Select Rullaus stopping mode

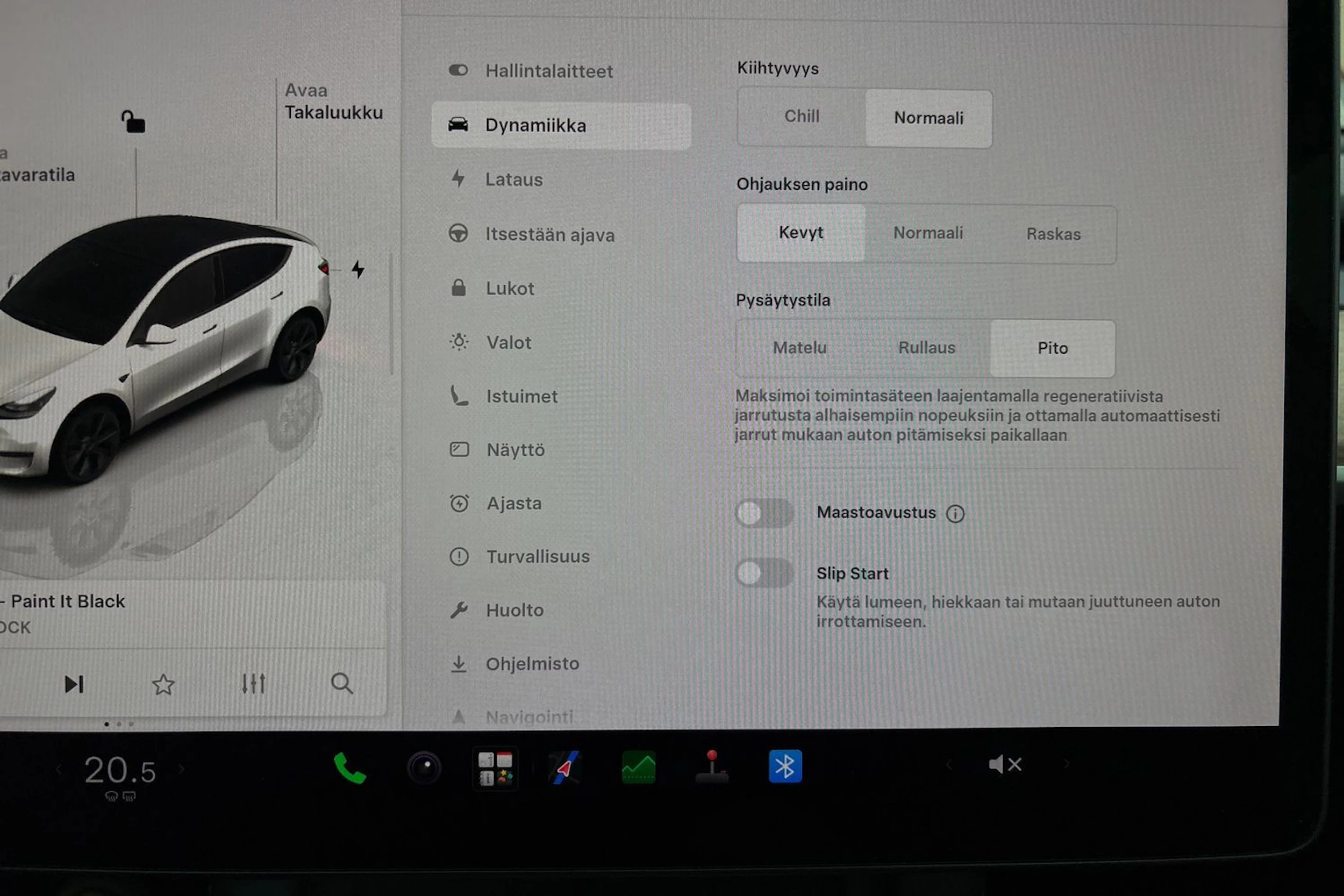[927, 347]
